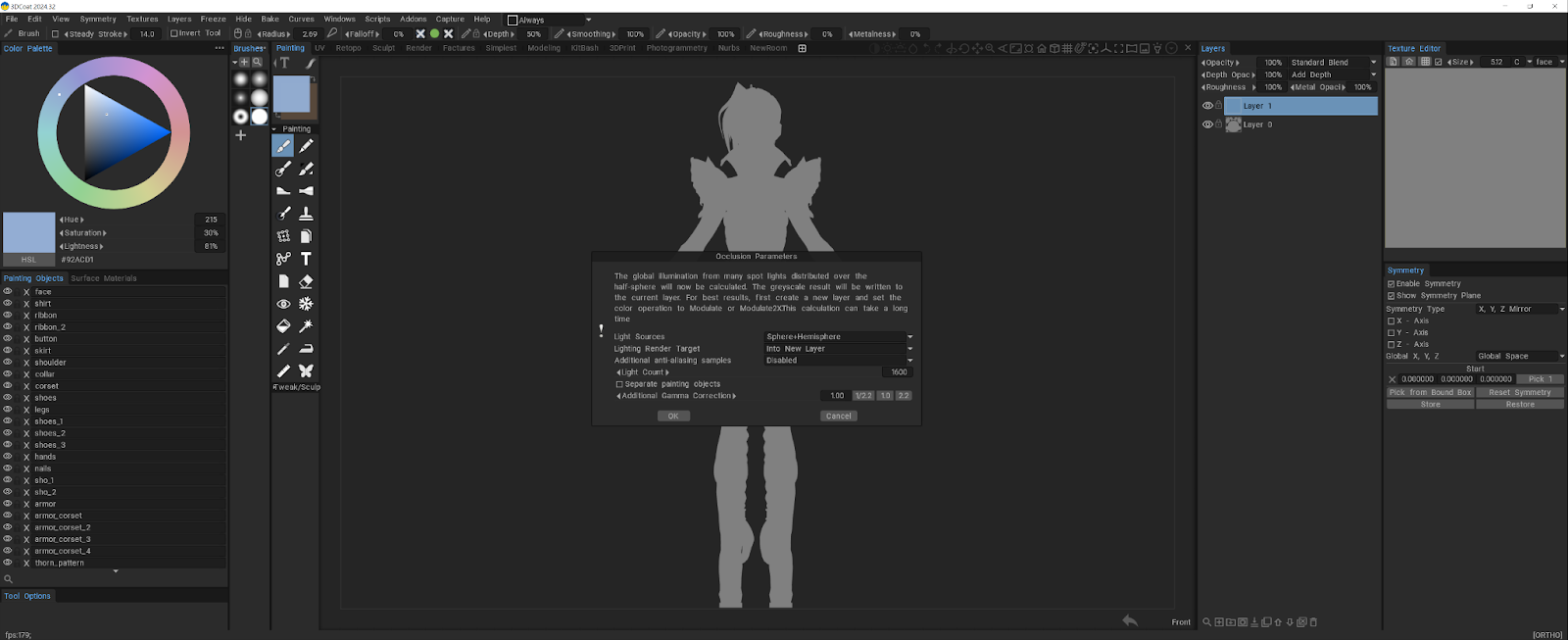Cancel the Occlusion Parameters dialog

(x=839, y=417)
